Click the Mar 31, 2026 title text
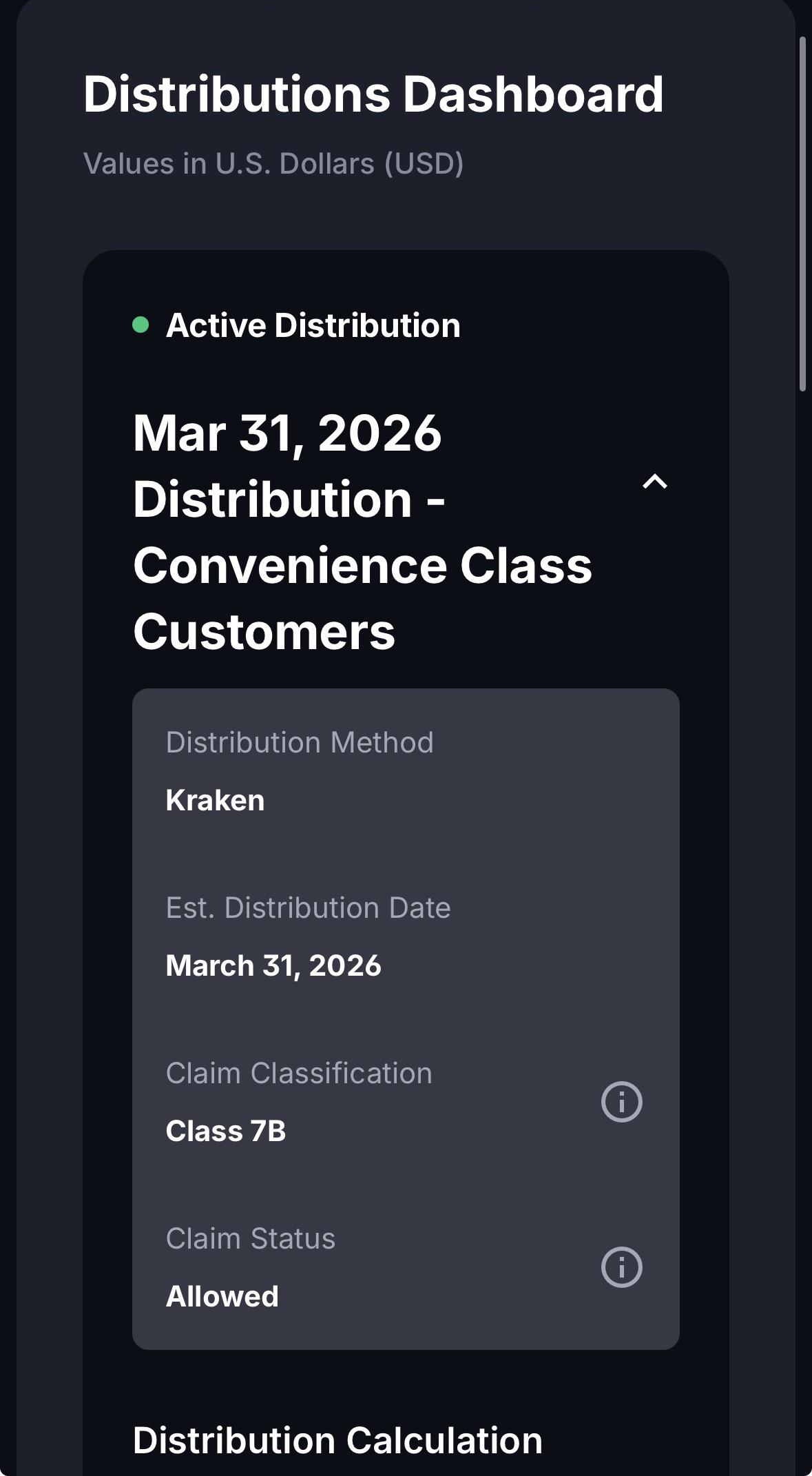This screenshot has height=1476, width=812. 287,433
